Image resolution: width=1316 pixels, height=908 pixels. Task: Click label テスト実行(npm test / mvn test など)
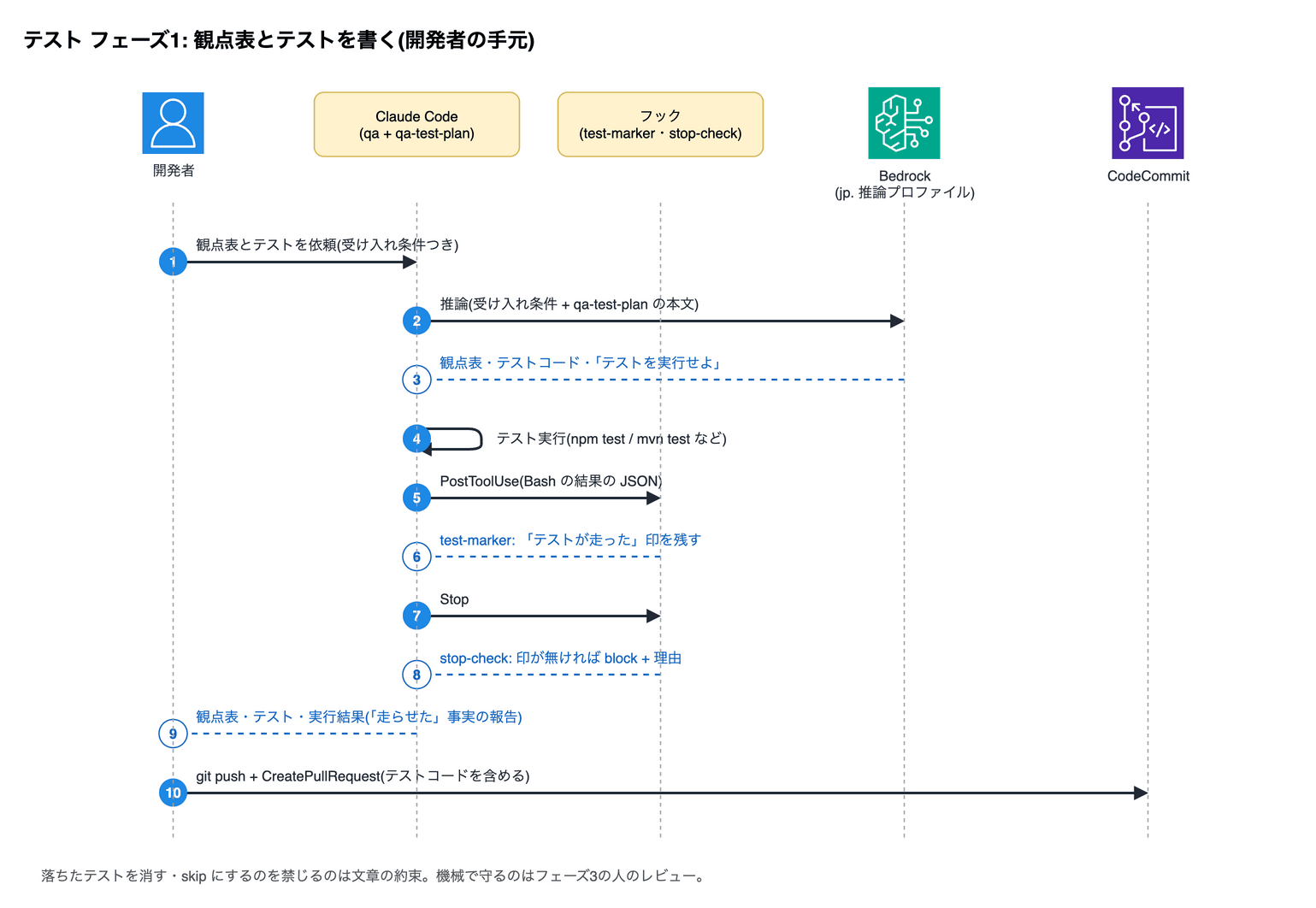click(x=611, y=439)
